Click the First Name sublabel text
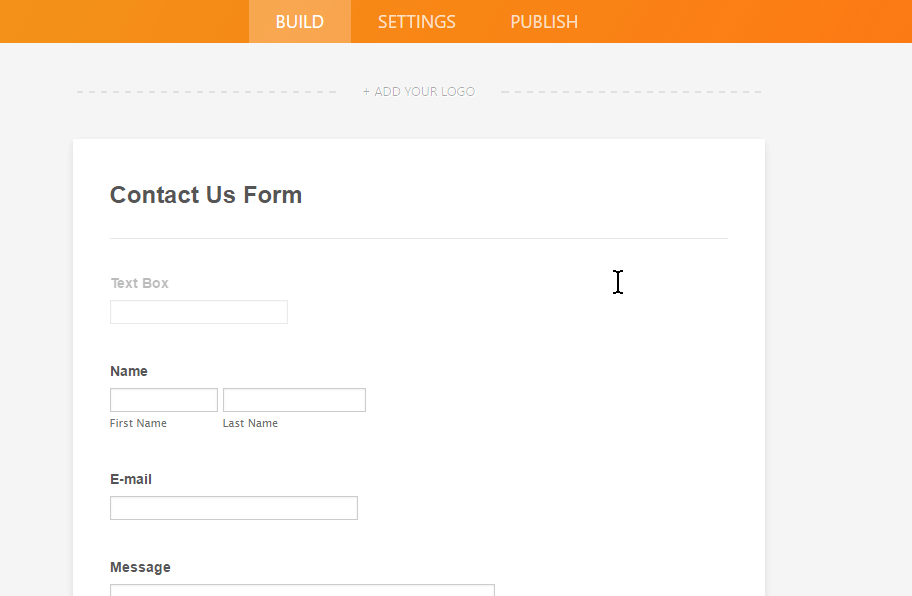Screen dimensions: 912x596 point(138,423)
